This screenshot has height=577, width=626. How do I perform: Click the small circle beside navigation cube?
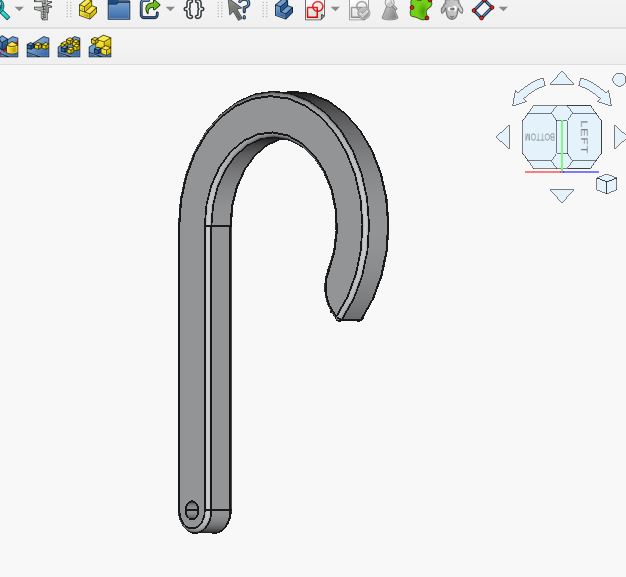click(x=619, y=79)
